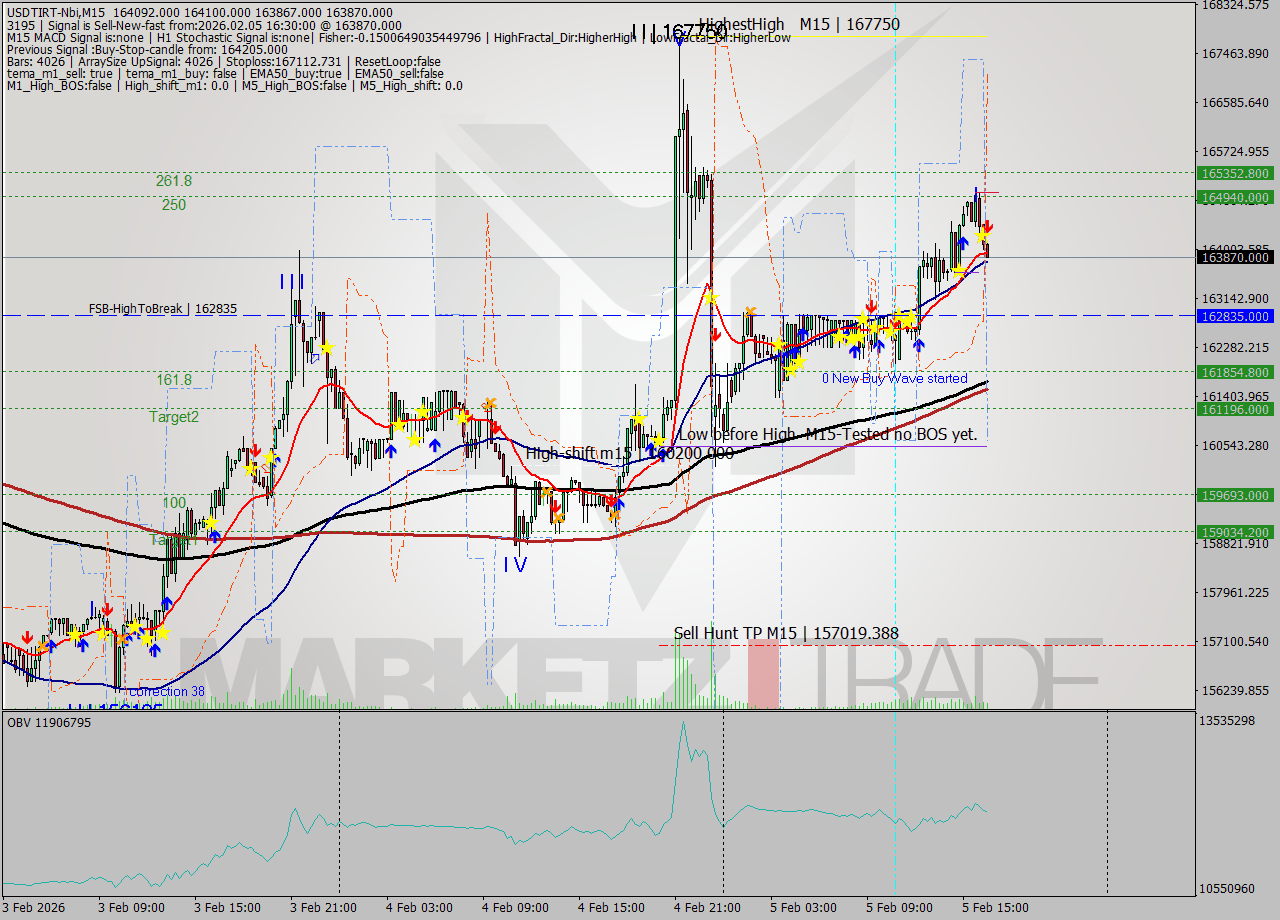The image size is (1280, 920).
Task: Click the green "Target2" label
Action: [175, 418]
